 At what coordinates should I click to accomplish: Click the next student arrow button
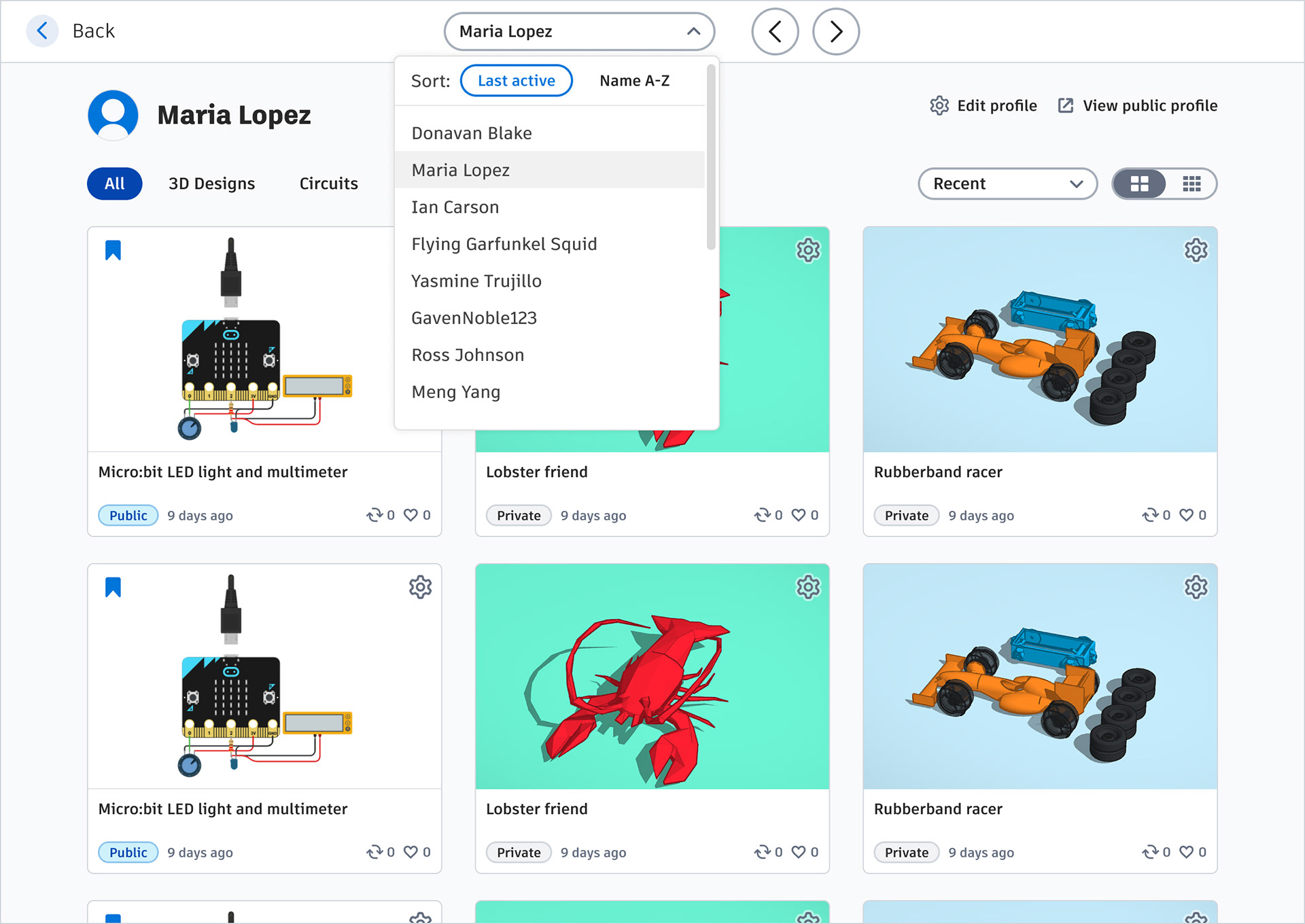point(835,31)
